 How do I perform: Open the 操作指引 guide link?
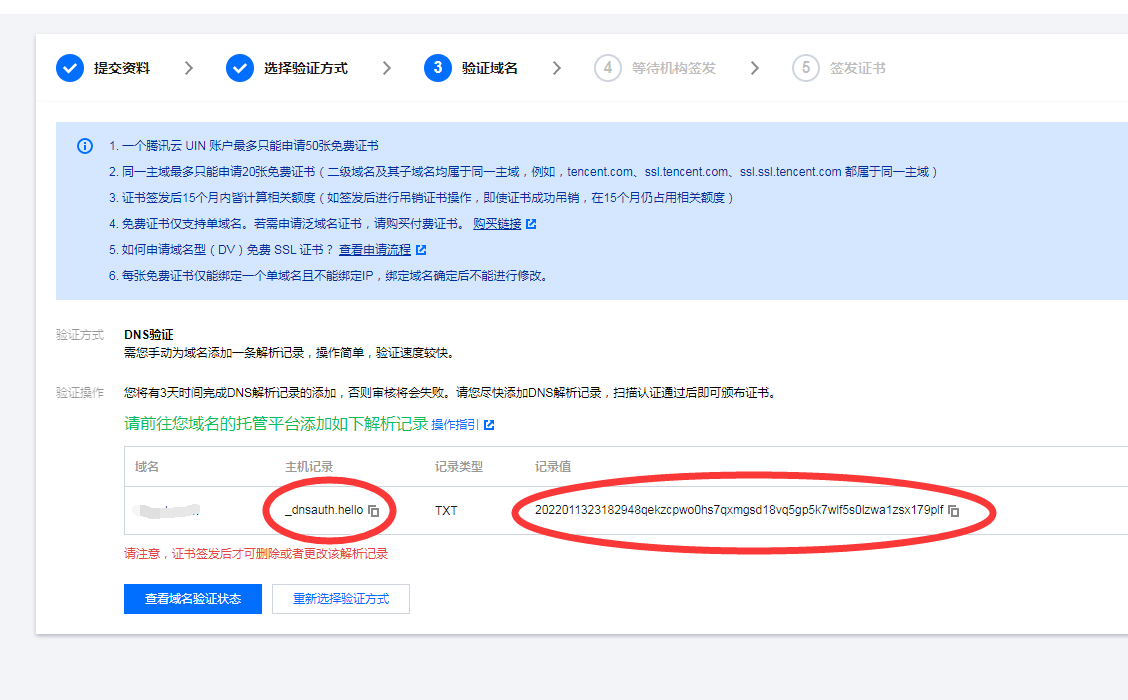[455, 425]
